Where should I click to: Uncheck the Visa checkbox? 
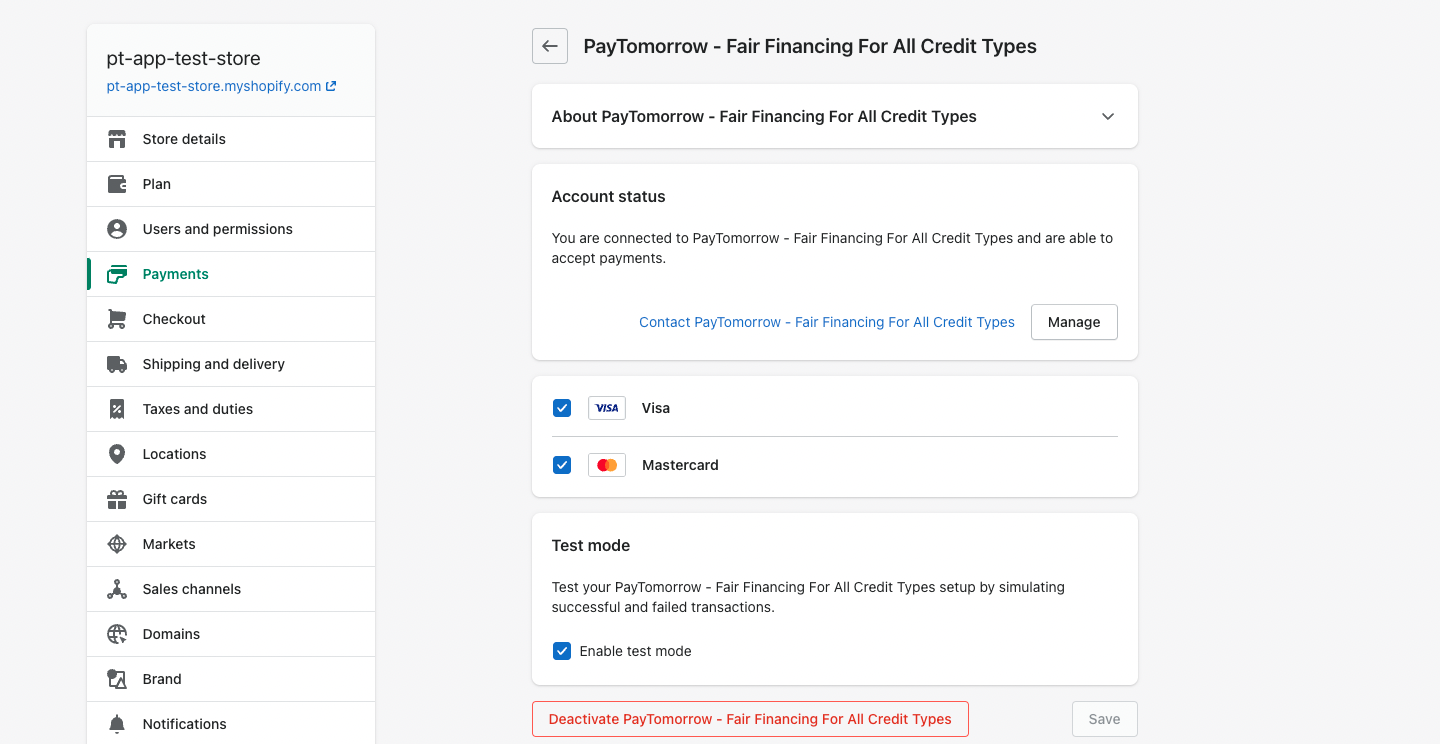pyautogui.click(x=562, y=408)
